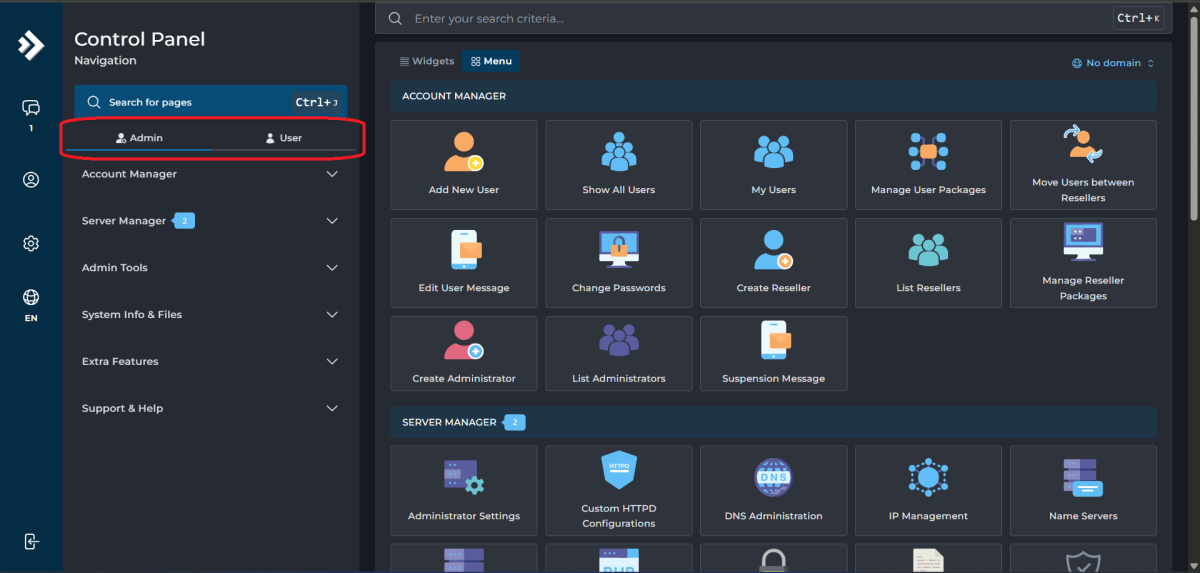Open the messages icon in left sidebar
Screen dimensions: 1200x573
pos(31,108)
